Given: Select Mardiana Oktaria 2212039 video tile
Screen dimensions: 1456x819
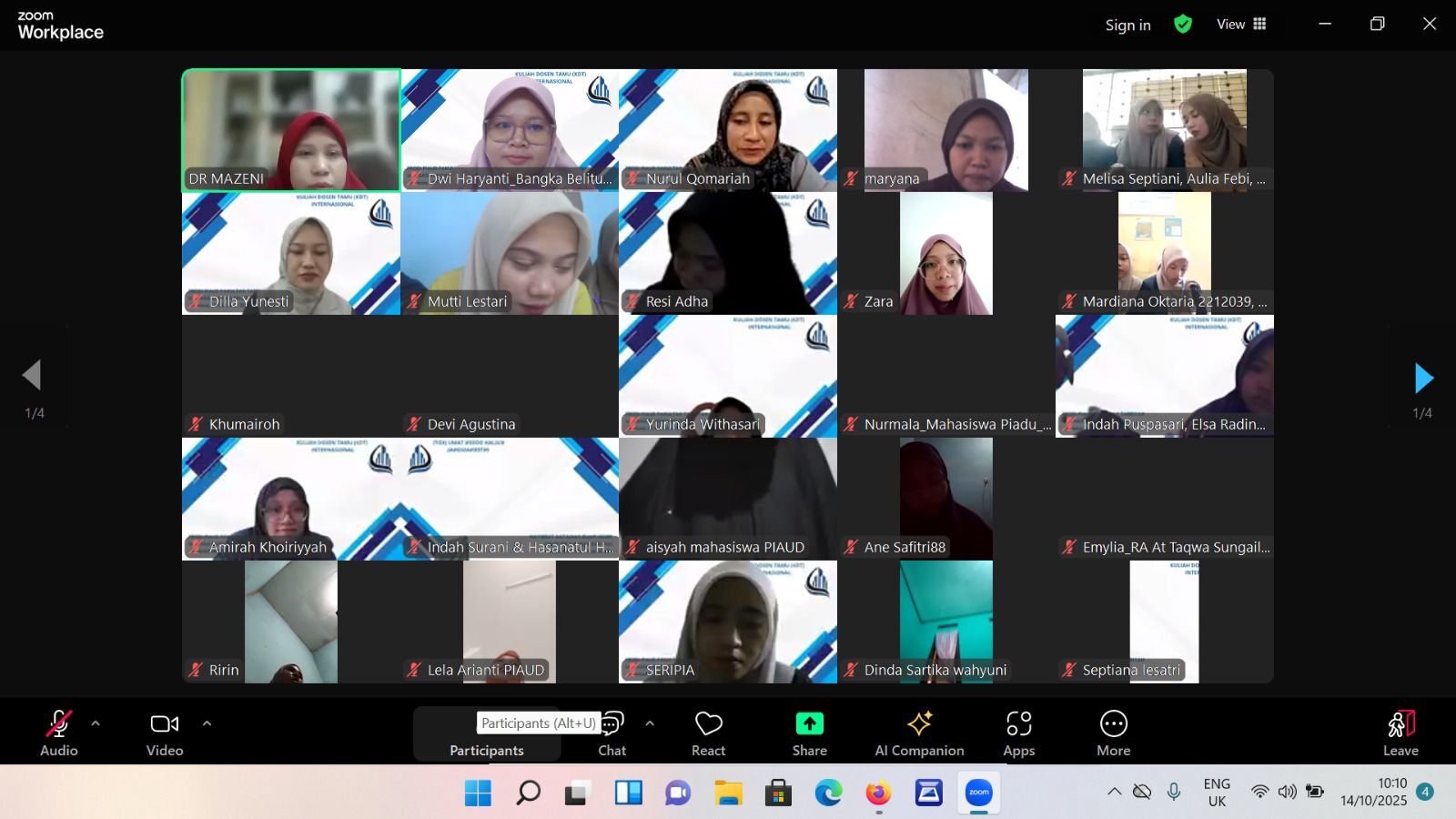Looking at the screenshot, I should click(1165, 253).
